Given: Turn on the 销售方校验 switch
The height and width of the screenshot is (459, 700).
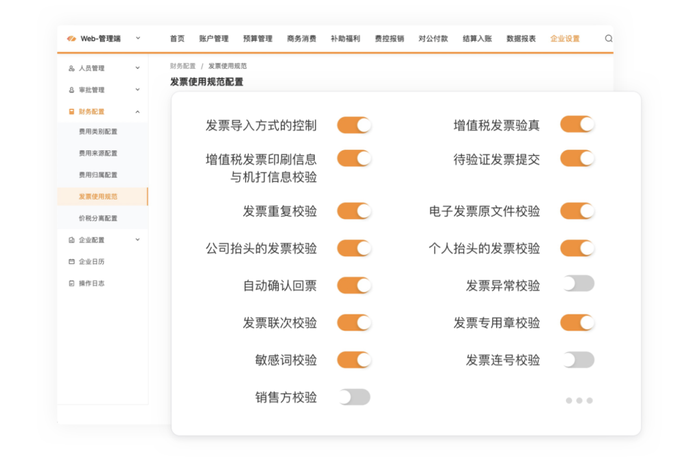Looking at the screenshot, I should point(354,397).
